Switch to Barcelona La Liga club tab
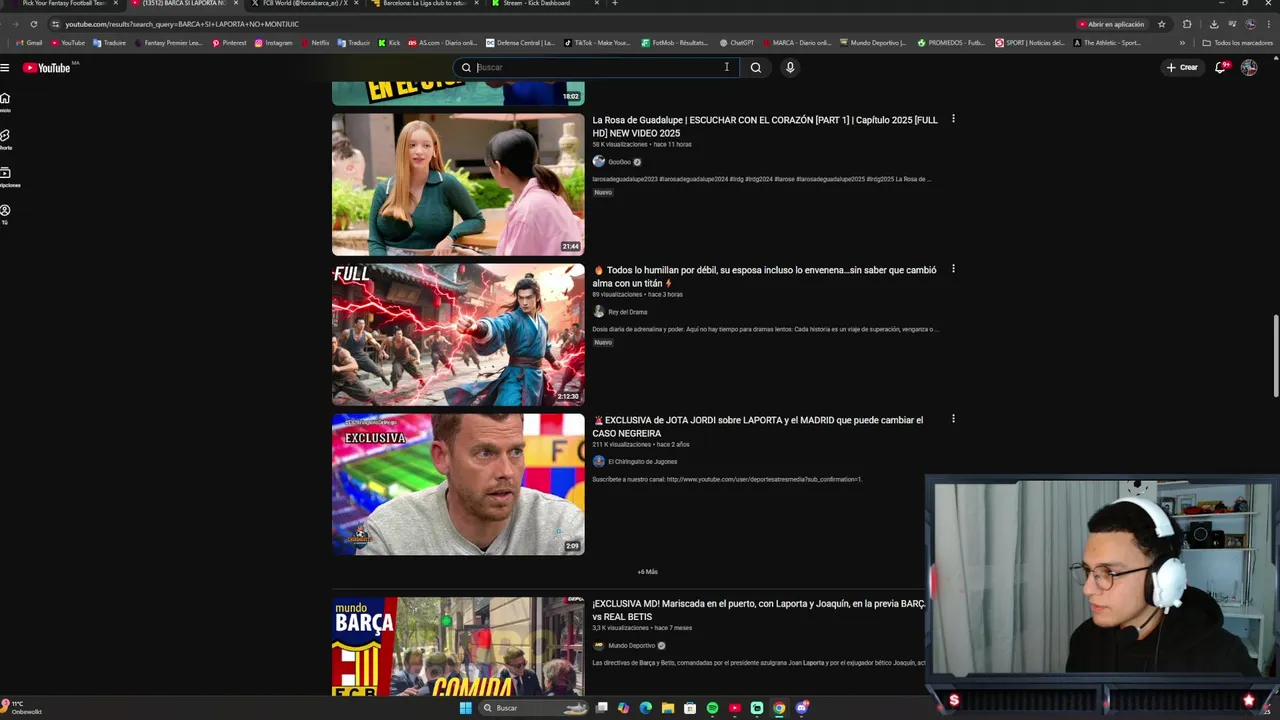1280x720 pixels. [x=423, y=4]
